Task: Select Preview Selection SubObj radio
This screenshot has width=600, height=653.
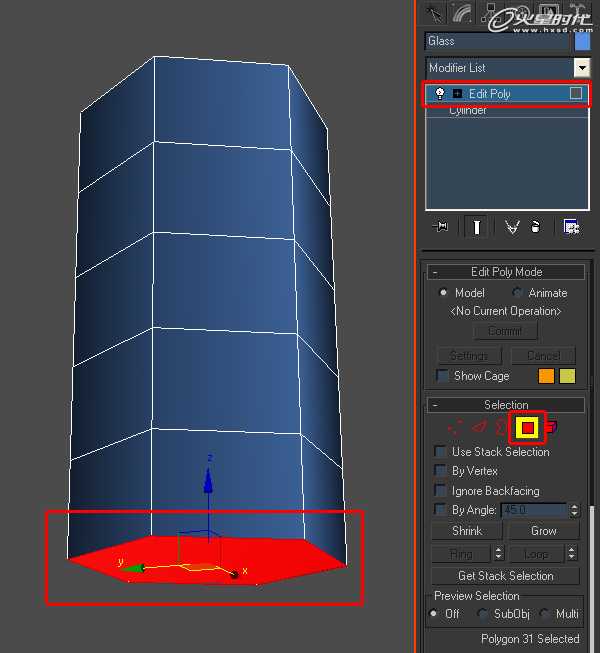Action: [x=483, y=614]
